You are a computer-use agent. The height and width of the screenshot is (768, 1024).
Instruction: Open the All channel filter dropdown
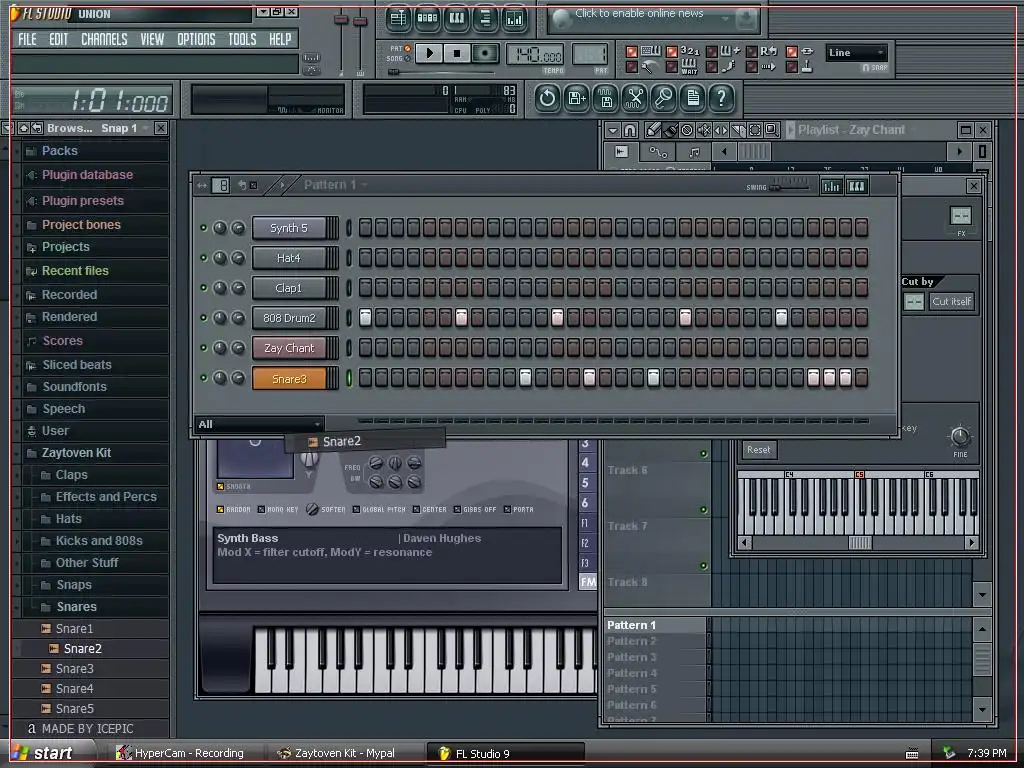(259, 424)
